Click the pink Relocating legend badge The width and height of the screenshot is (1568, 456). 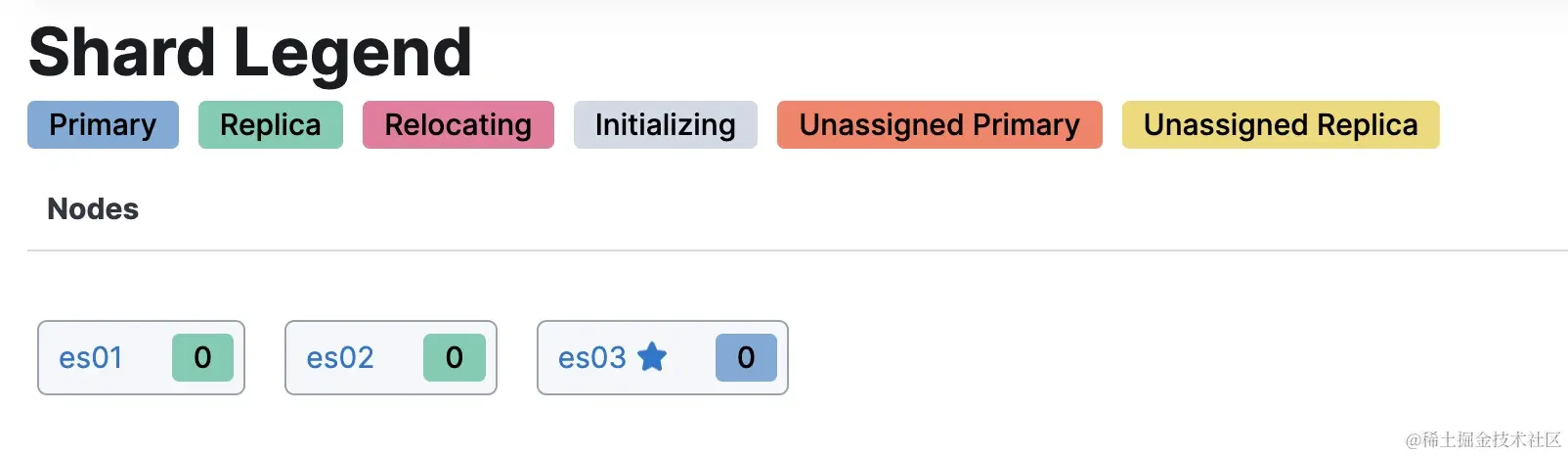(457, 125)
